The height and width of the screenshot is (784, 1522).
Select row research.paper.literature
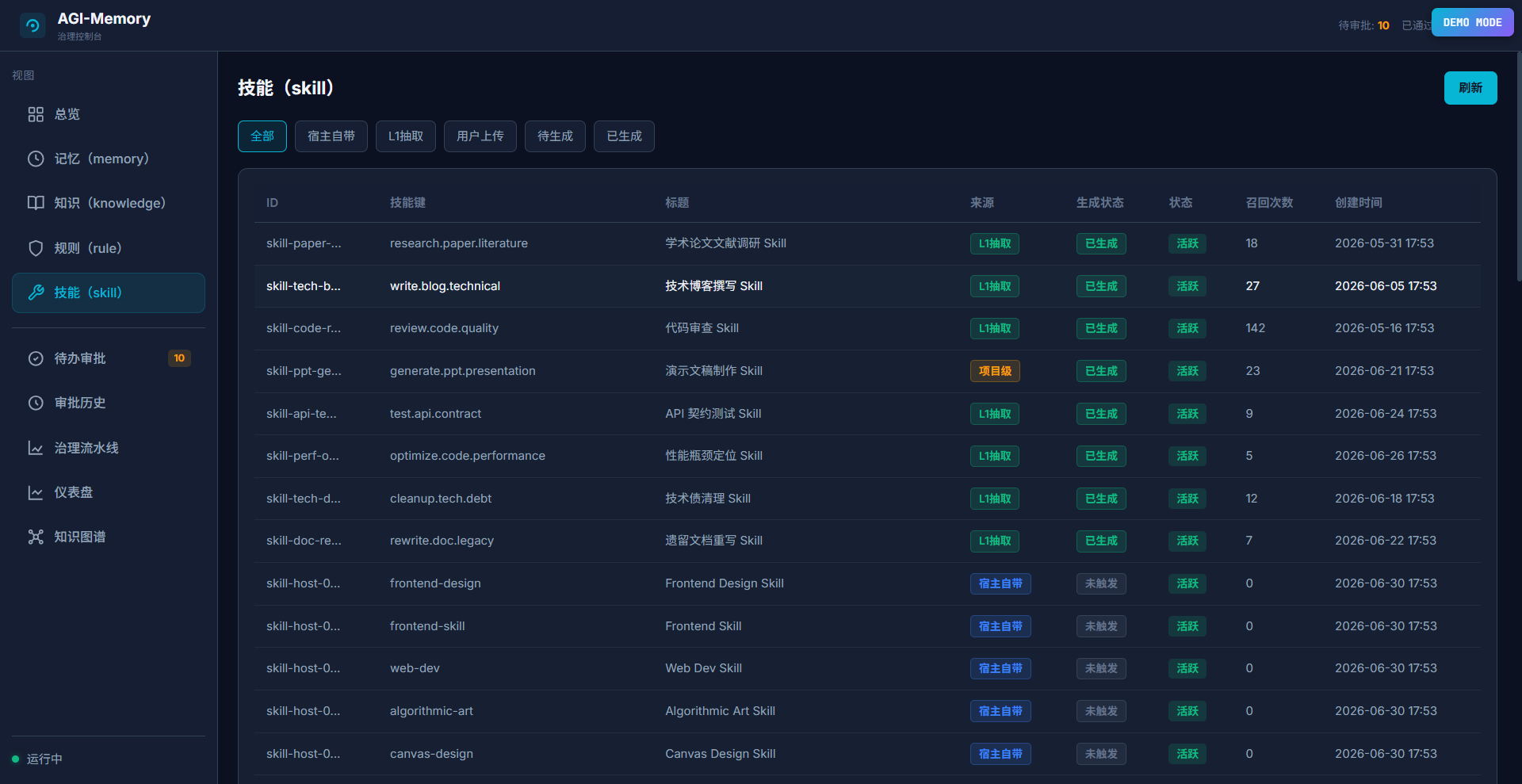tap(867, 243)
